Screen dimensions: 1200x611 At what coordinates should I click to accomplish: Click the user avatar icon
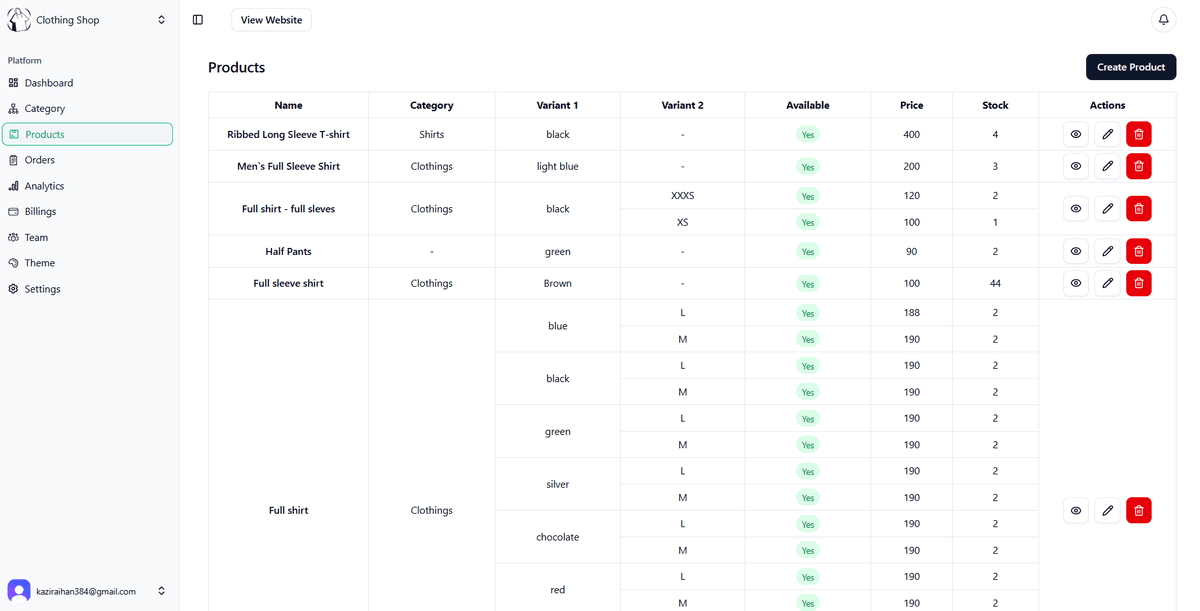pyautogui.click(x=19, y=591)
